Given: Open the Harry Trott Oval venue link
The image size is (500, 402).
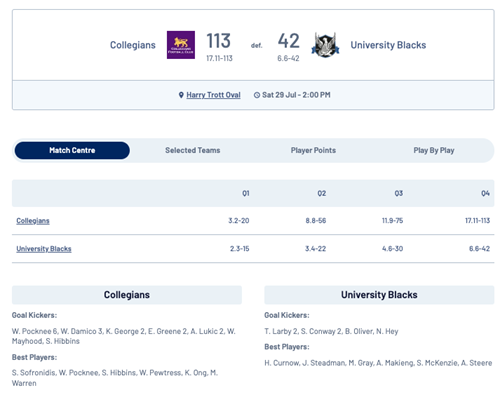Looking at the screenshot, I should (x=213, y=95).
